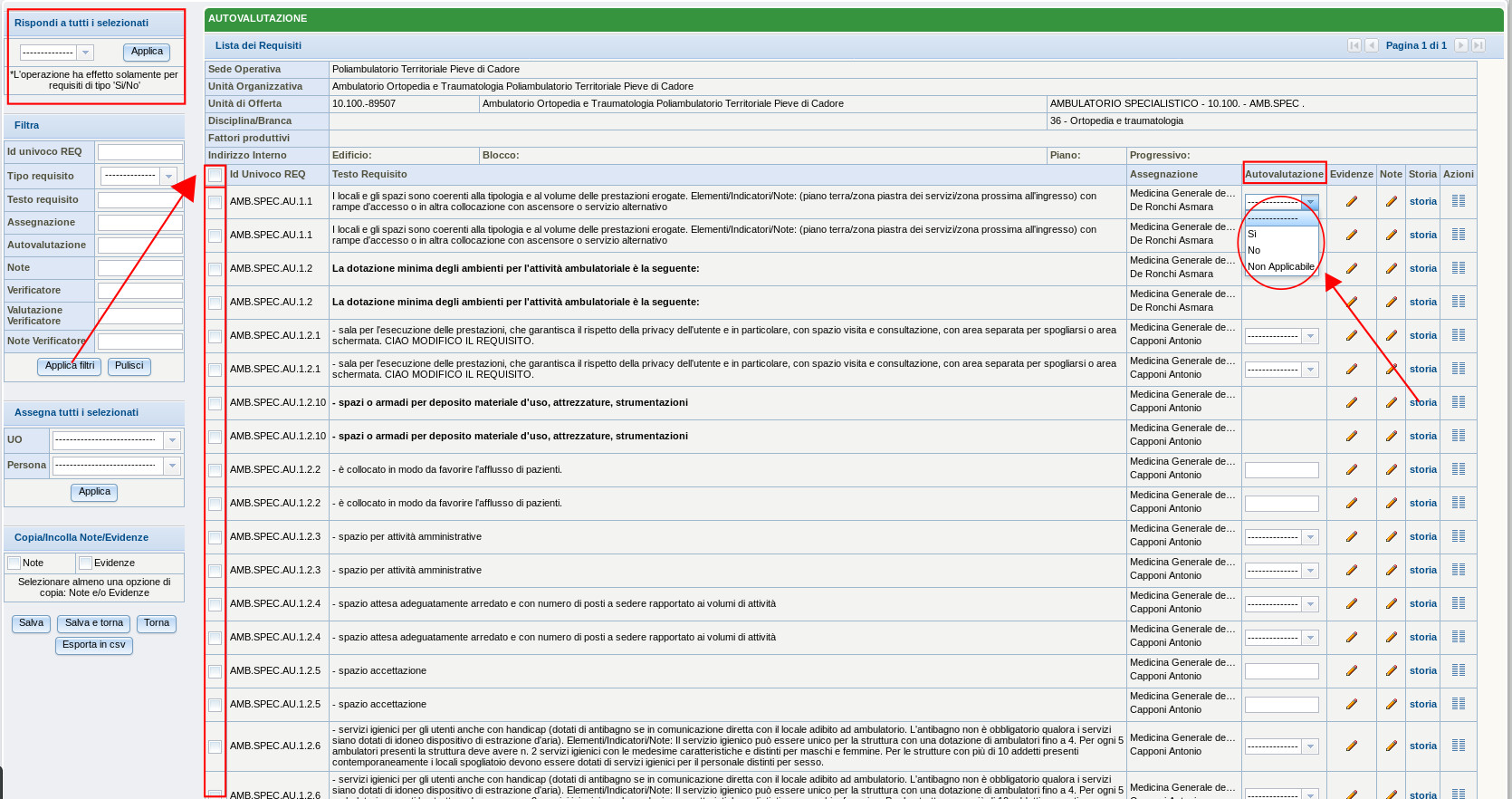Tick the select-all checkbox in table header
This screenshot has width=1512, height=799.
tap(215, 175)
